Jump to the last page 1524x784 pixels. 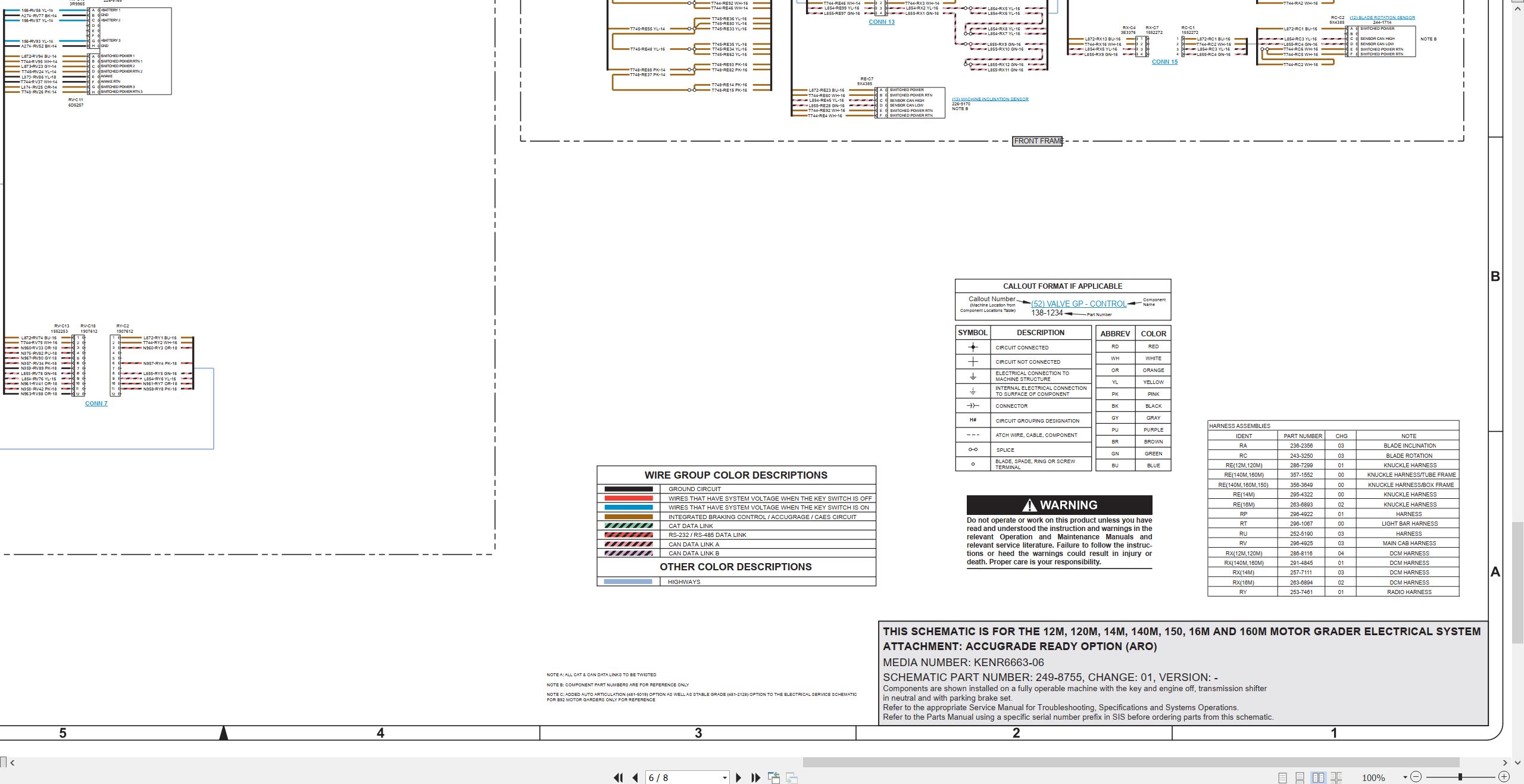click(x=755, y=777)
